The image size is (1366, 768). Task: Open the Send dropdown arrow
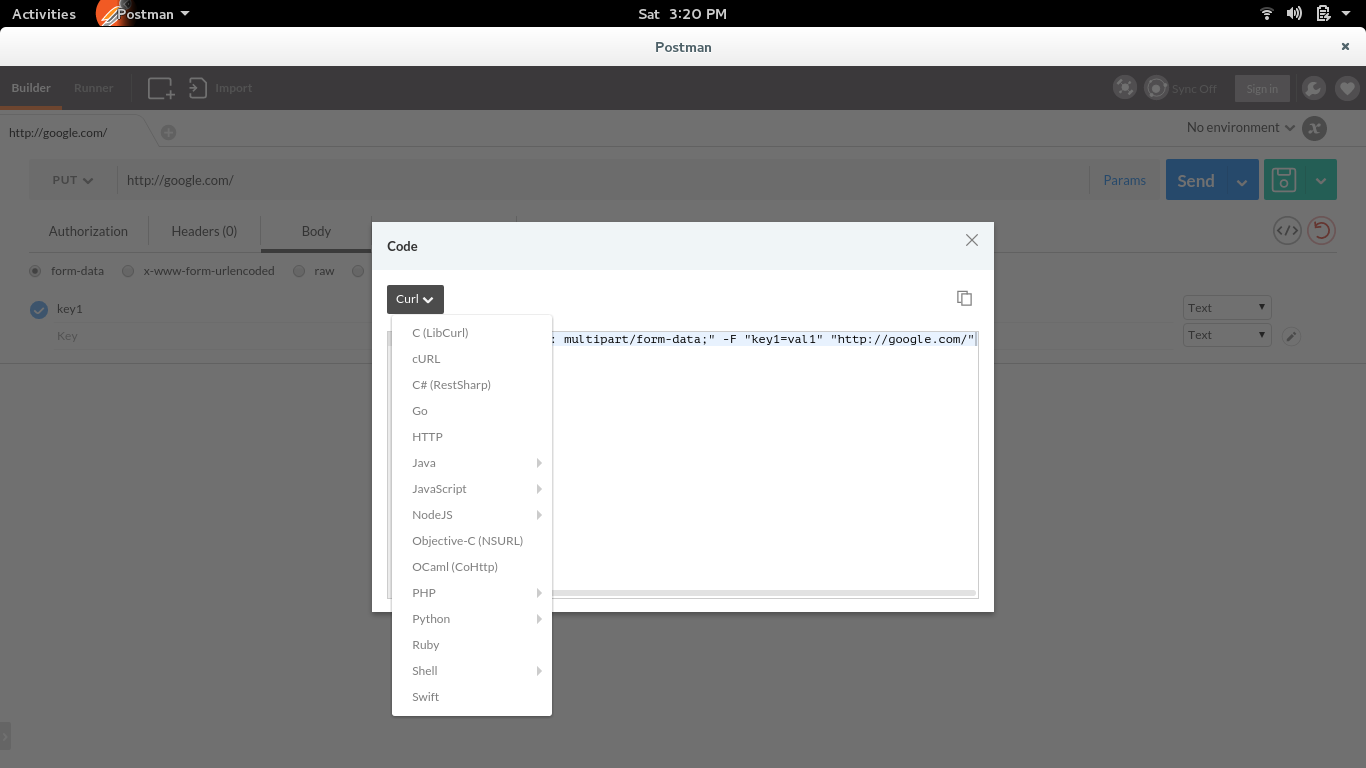tap(1242, 180)
